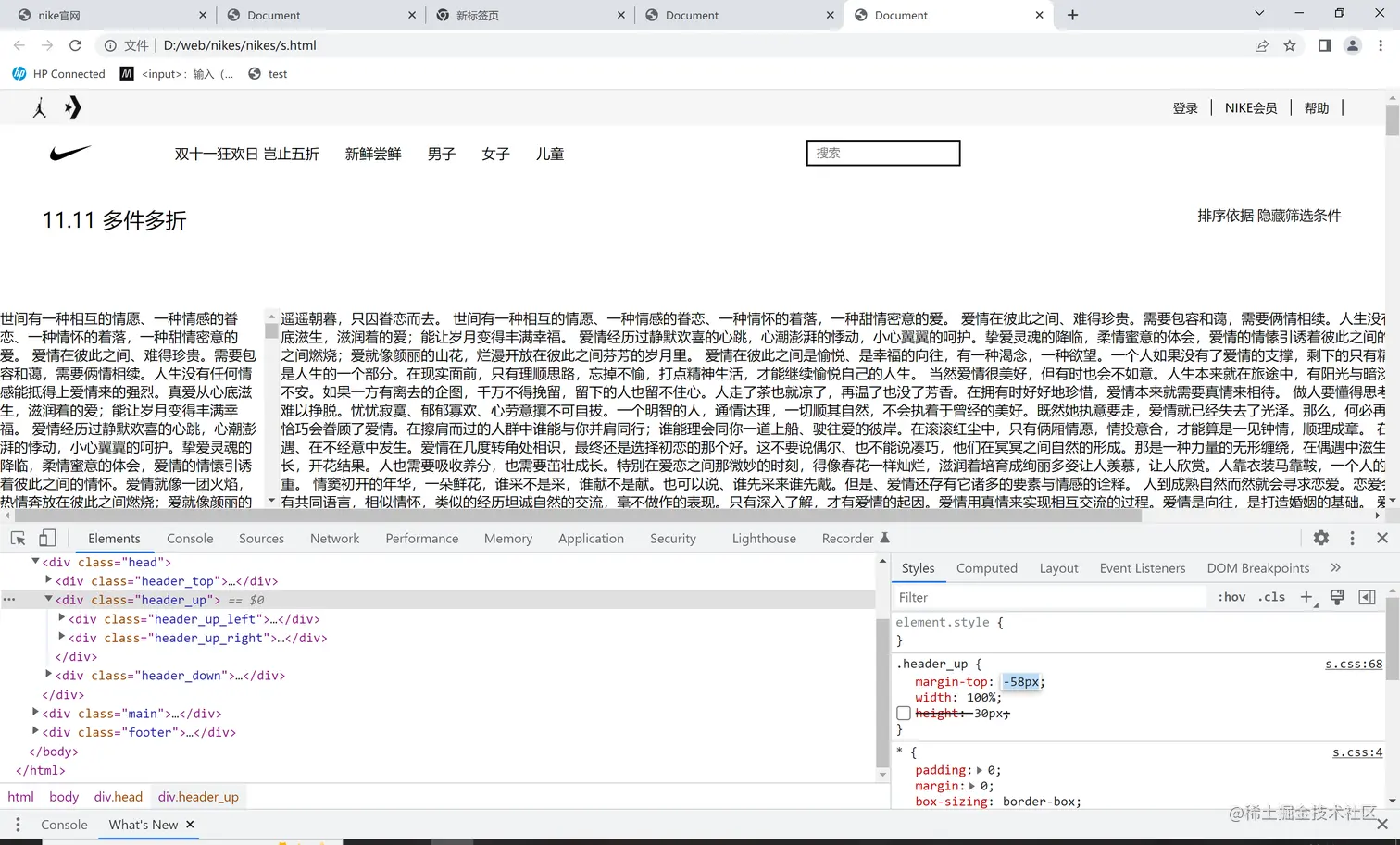Viewport: 1400px width, 845px height.
Task: Toggle the computed styles sidebar icon
Action: (1368, 597)
